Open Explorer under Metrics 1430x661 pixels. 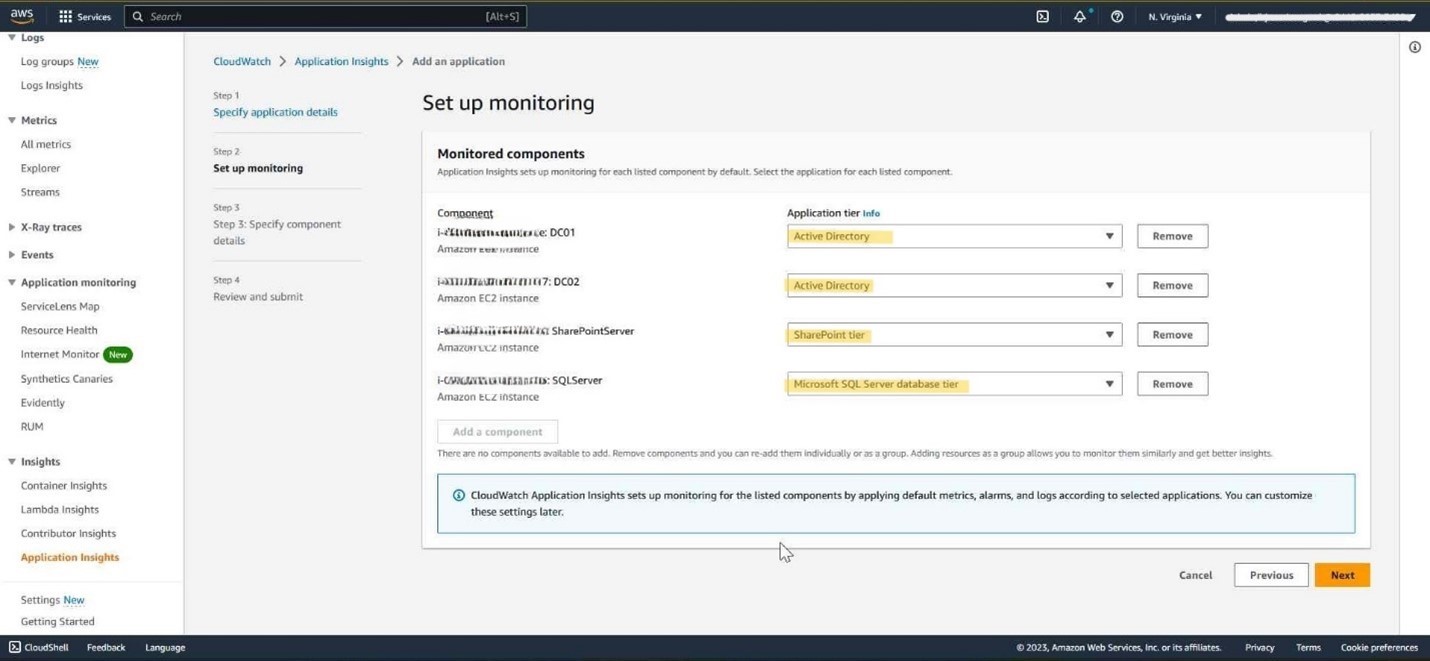40,168
